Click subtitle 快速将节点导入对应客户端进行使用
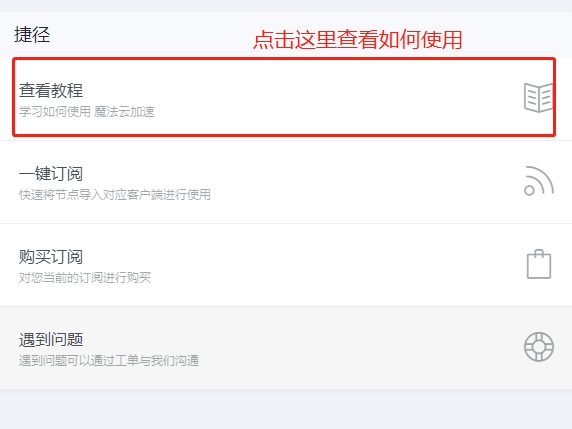 click(115, 194)
